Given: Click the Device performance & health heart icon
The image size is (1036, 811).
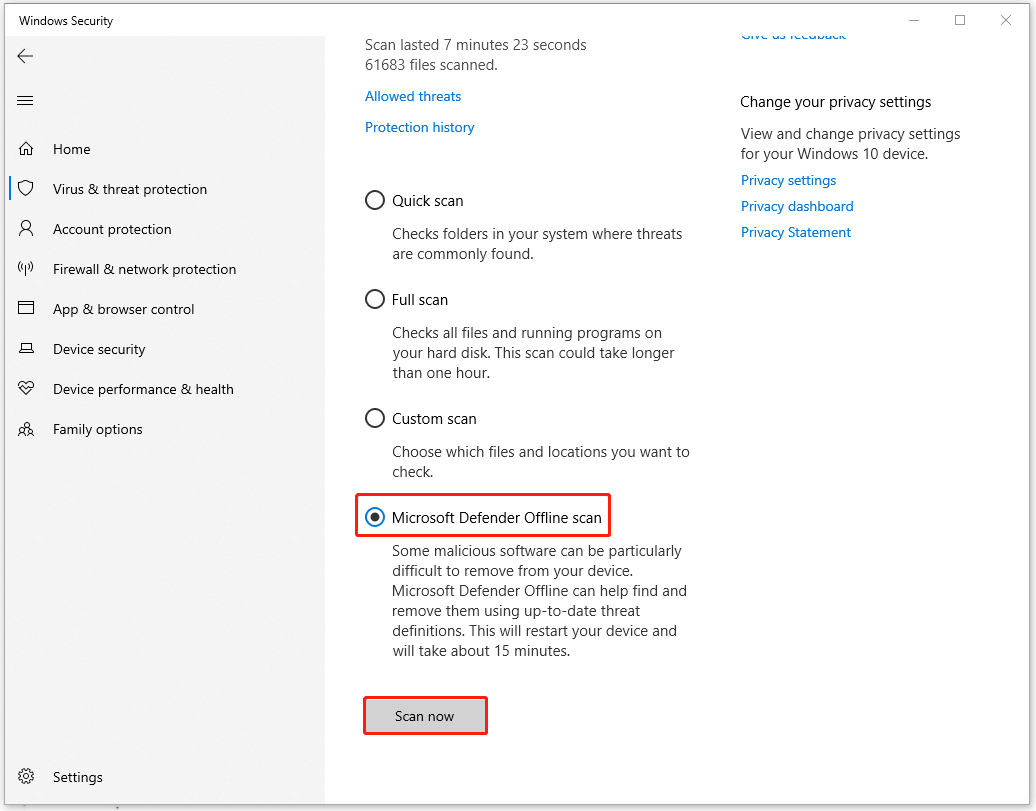Looking at the screenshot, I should tap(26, 389).
